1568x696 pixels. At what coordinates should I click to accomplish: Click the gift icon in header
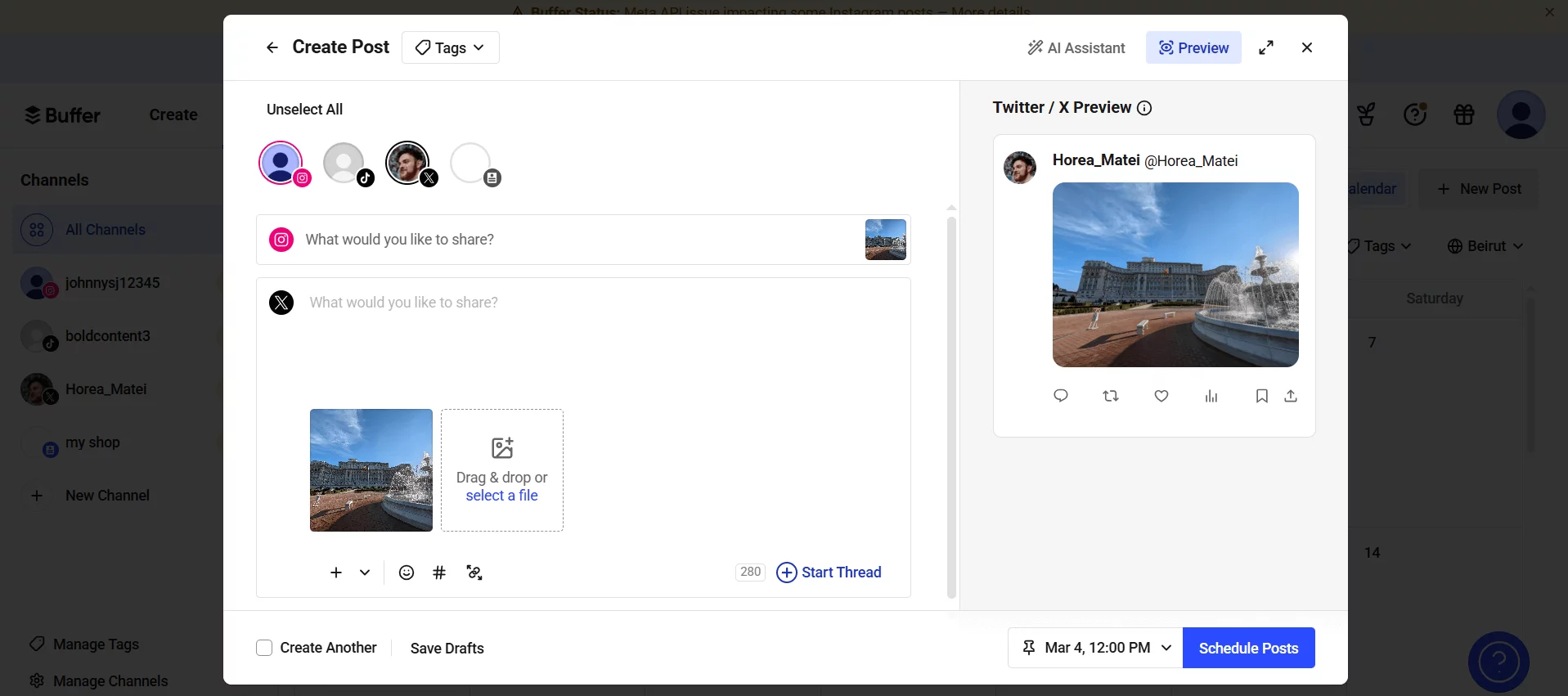1464,115
